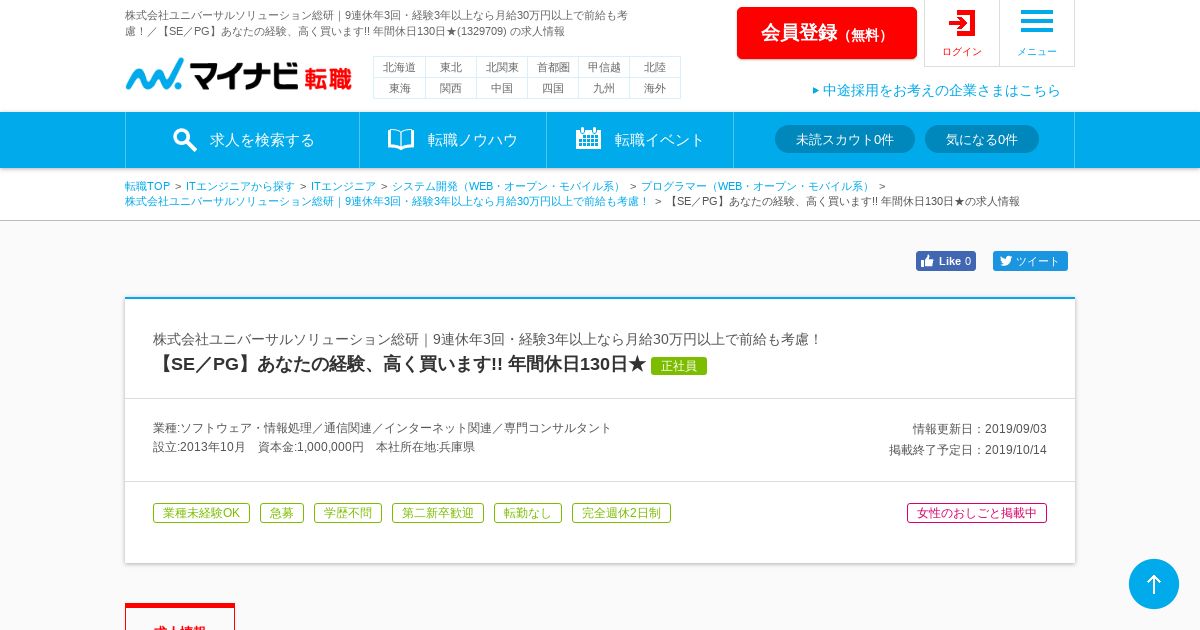Click the magnifier icon for 求人を検索する
Screen dimensions: 1200x630
(185, 140)
